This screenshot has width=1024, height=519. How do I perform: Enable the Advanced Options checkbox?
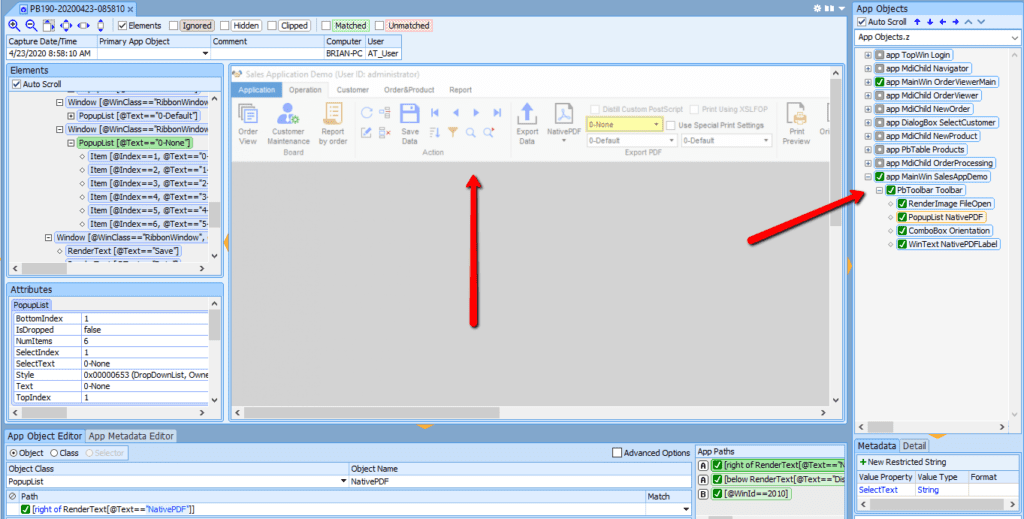click(616, 452)
